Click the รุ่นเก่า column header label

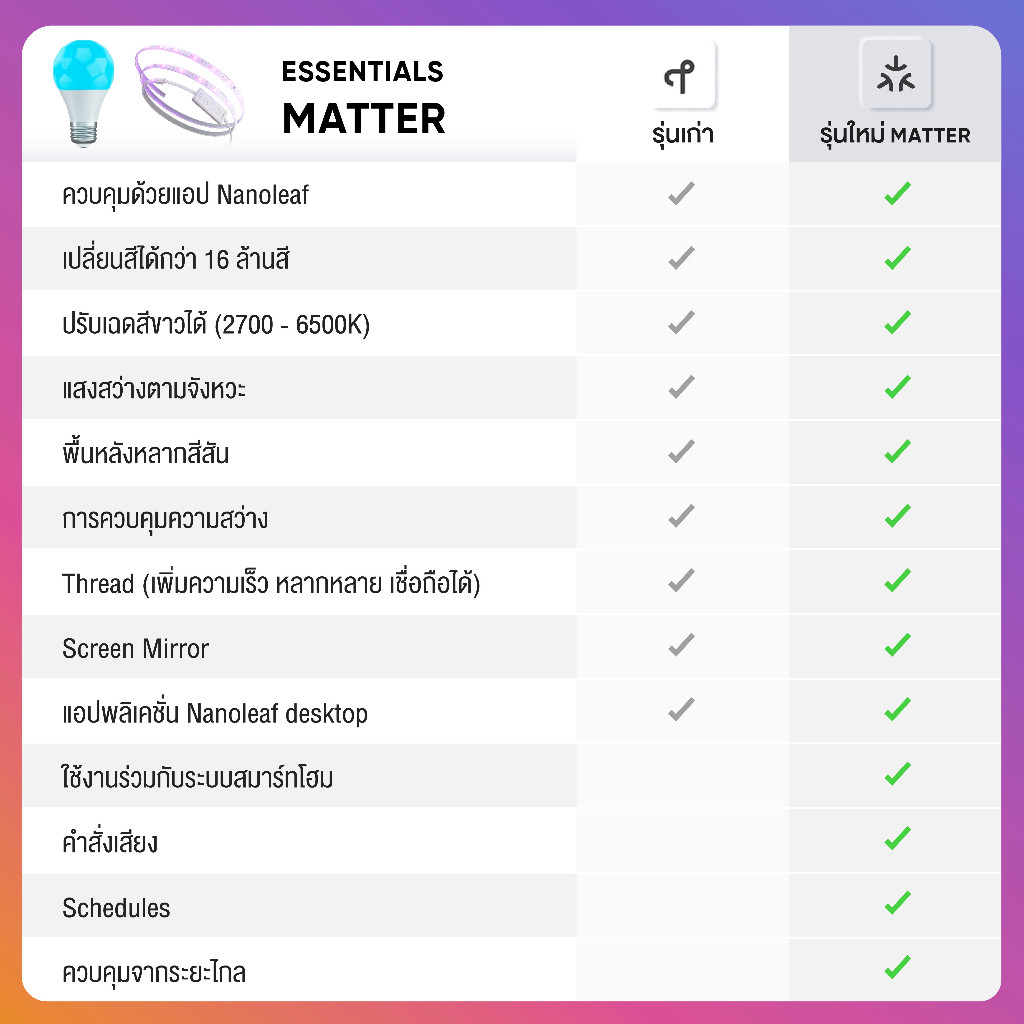(682, 135)
